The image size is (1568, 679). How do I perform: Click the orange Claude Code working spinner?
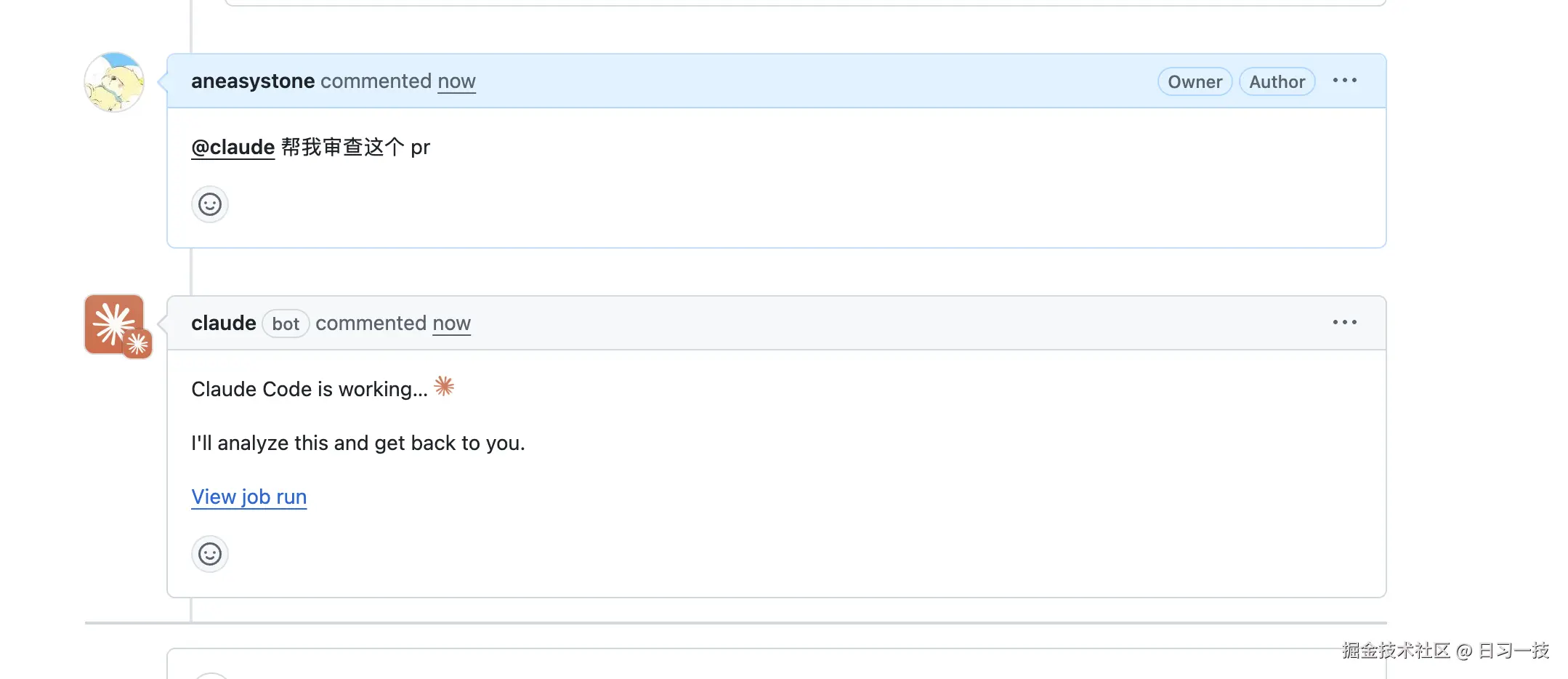pyautogui.click(x=445, y=386)
